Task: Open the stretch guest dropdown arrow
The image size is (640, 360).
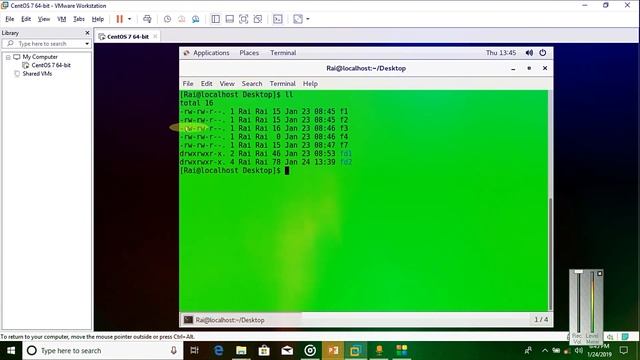Action: (308, 19)
